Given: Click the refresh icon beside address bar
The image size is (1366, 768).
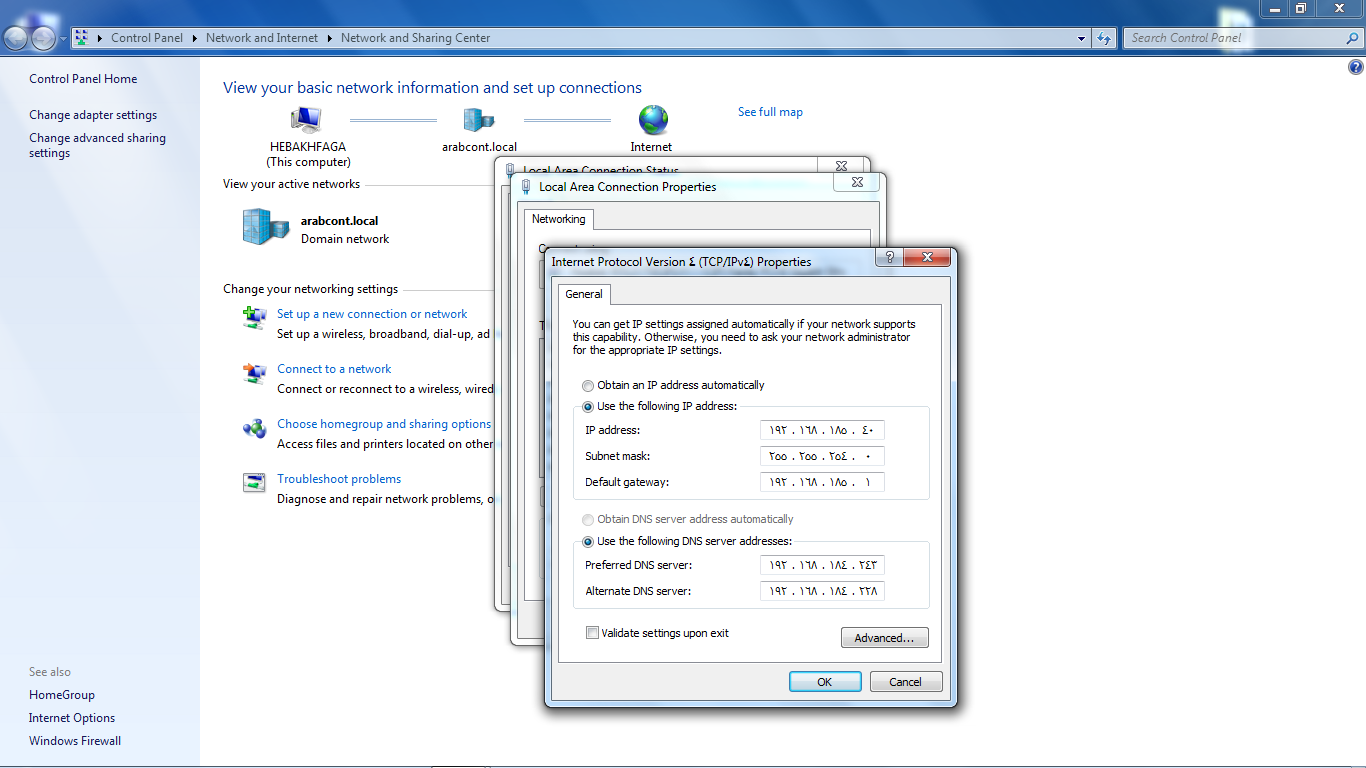Looking at the screenshot, I should 1104,38.
